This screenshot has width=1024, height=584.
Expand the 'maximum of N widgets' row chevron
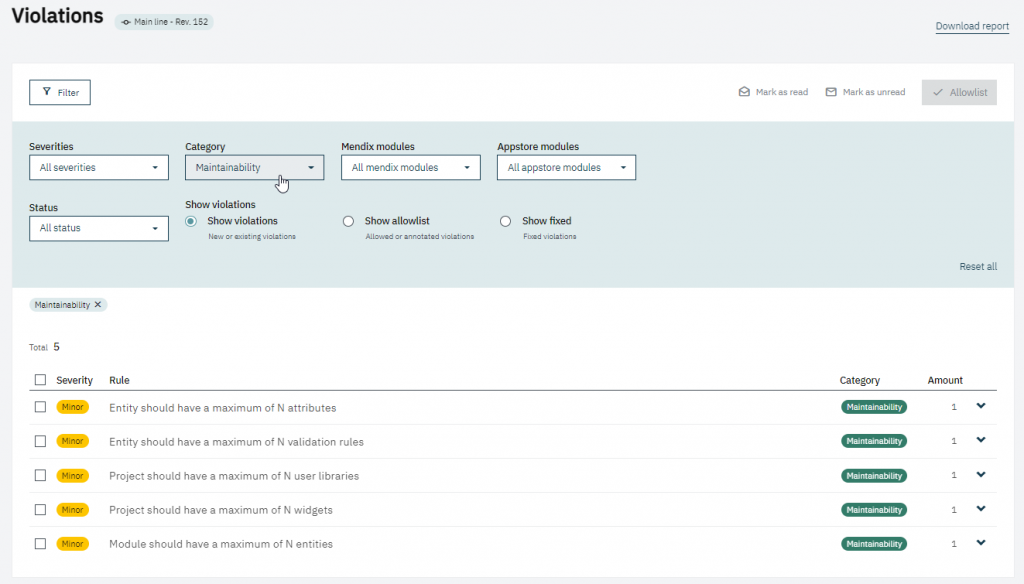point(981,508)
